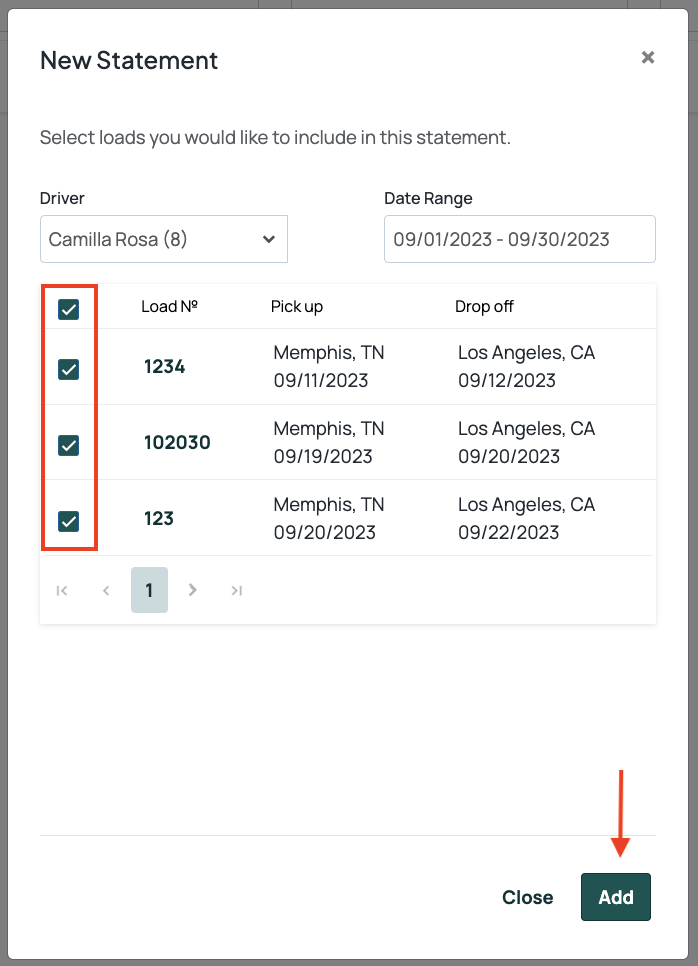The width and height of the screenshot is (698, 966).
Task: Open the Date Range picker field
Action: click(x=520, y=239)
